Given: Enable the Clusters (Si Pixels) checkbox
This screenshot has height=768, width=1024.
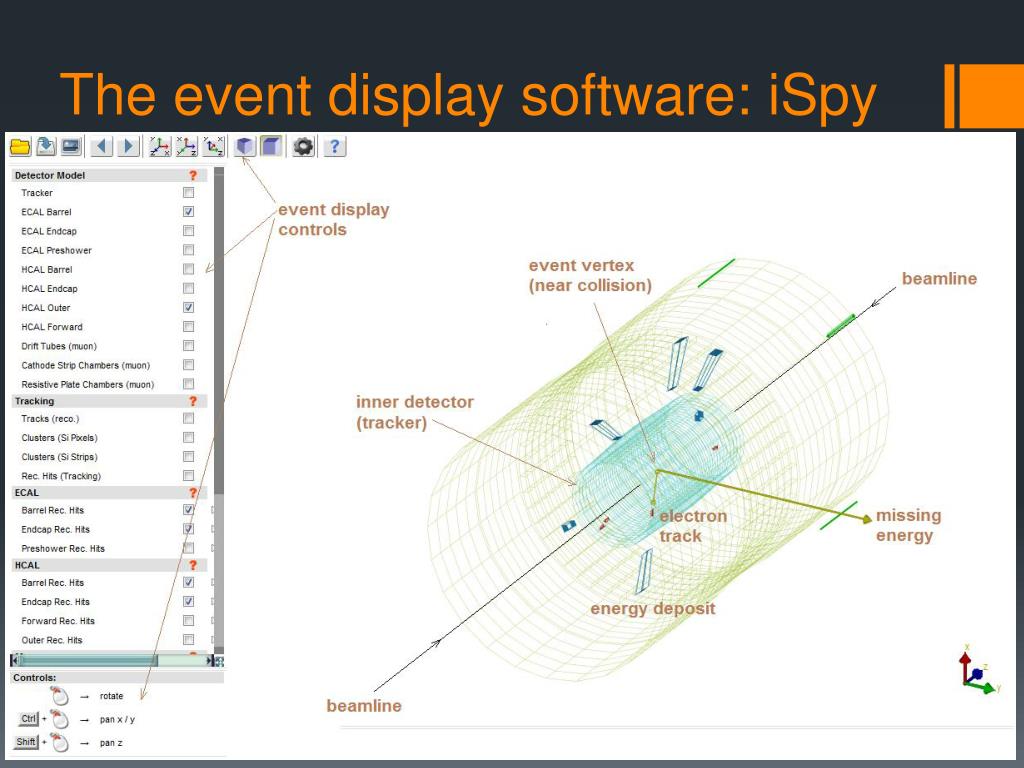Looking at the screenshot, I should point(188,438).
